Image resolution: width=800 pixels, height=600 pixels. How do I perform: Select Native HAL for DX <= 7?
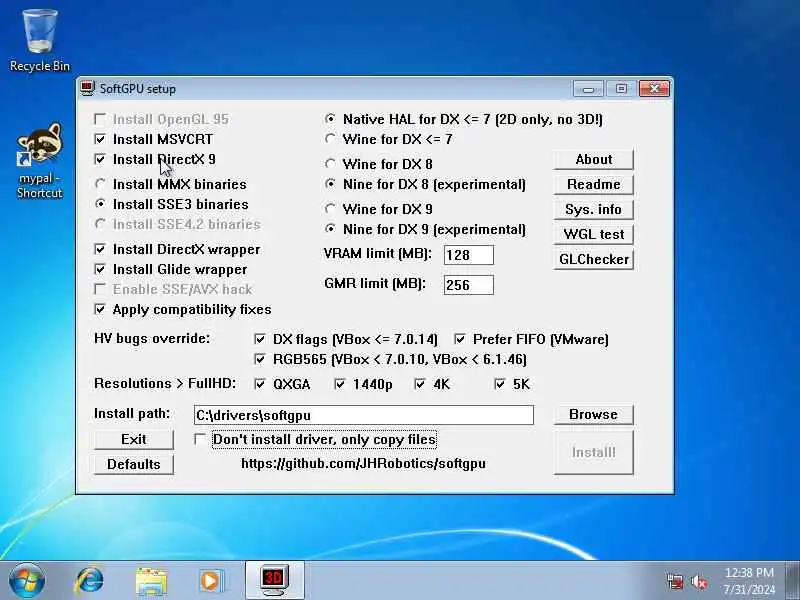(x=331, y=119)
